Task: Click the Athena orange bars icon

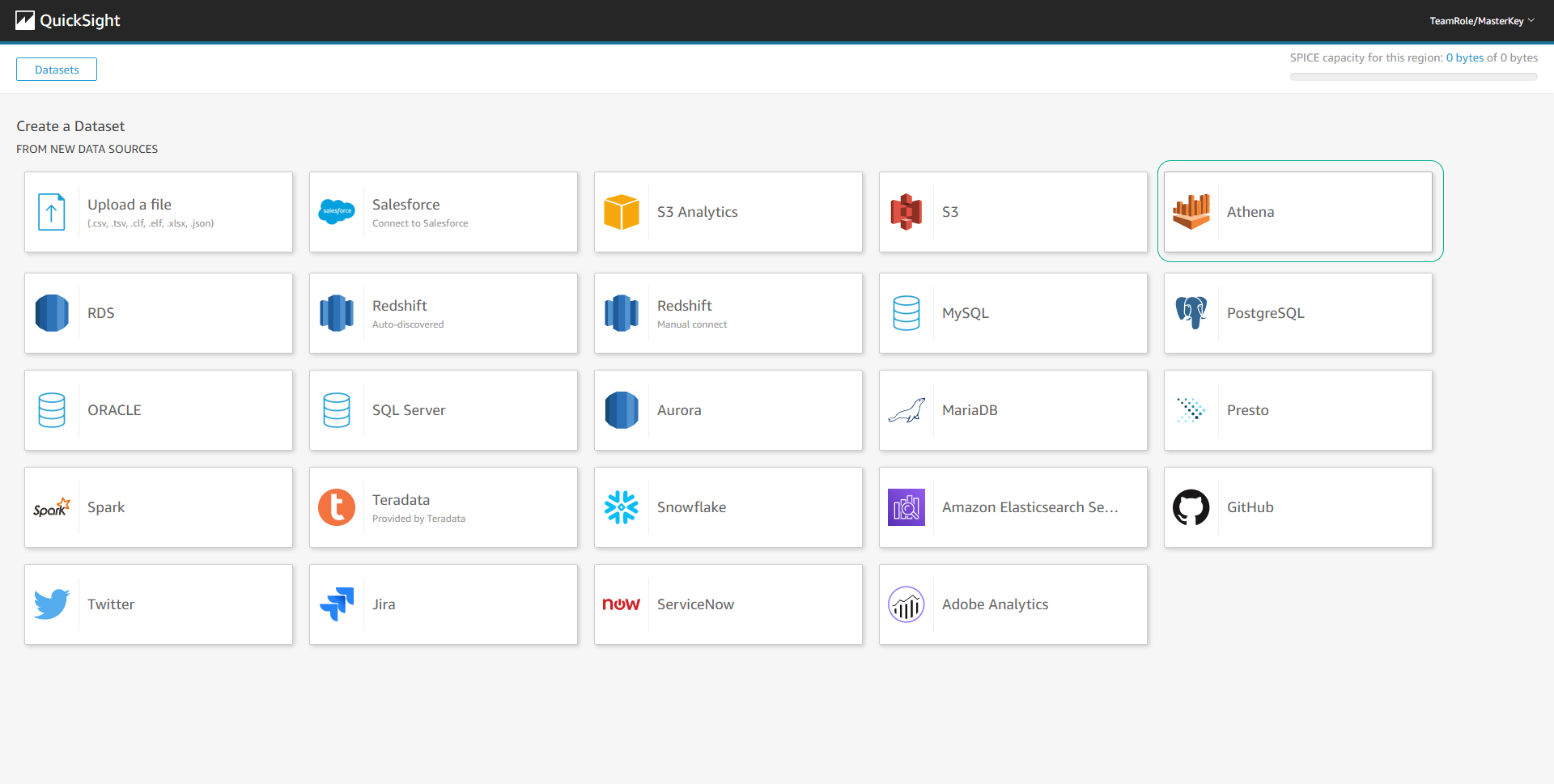Action: (x=1191, y=212)
